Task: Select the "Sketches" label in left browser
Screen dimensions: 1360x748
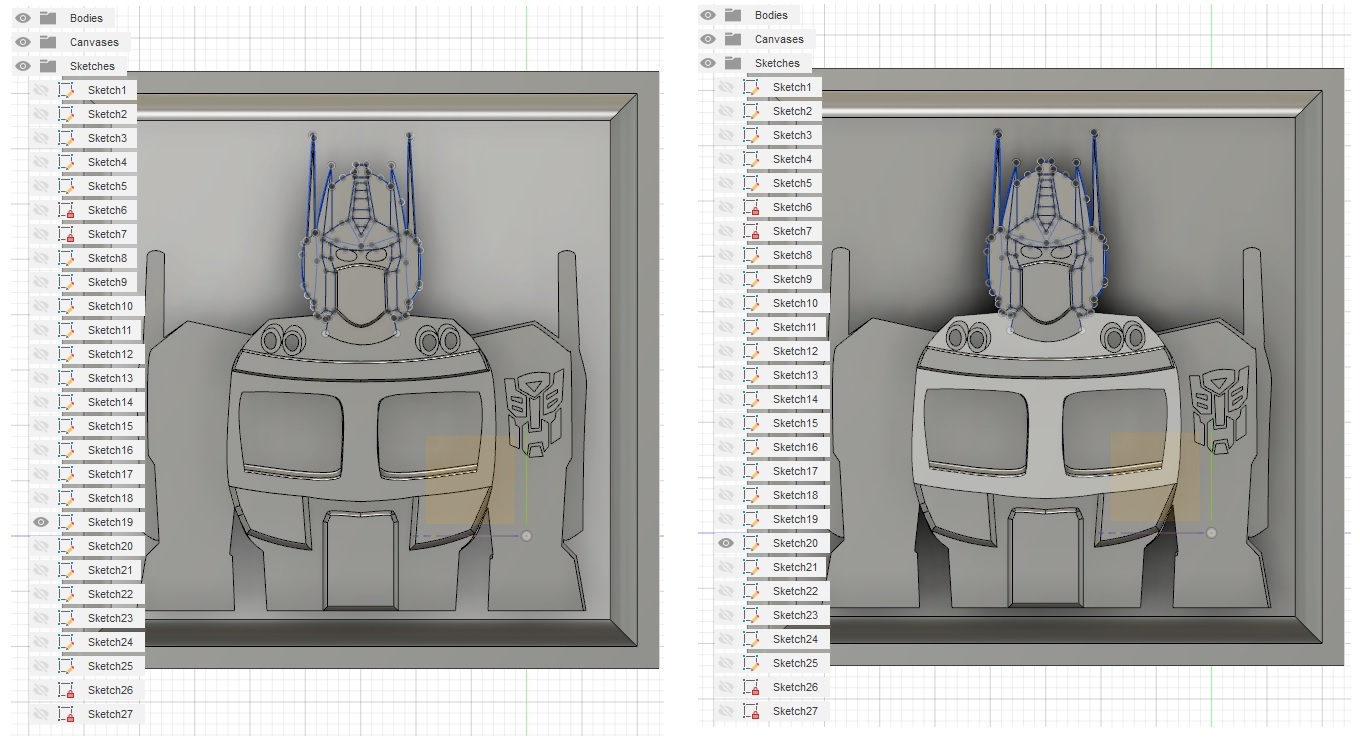Action: click(92, 66)
